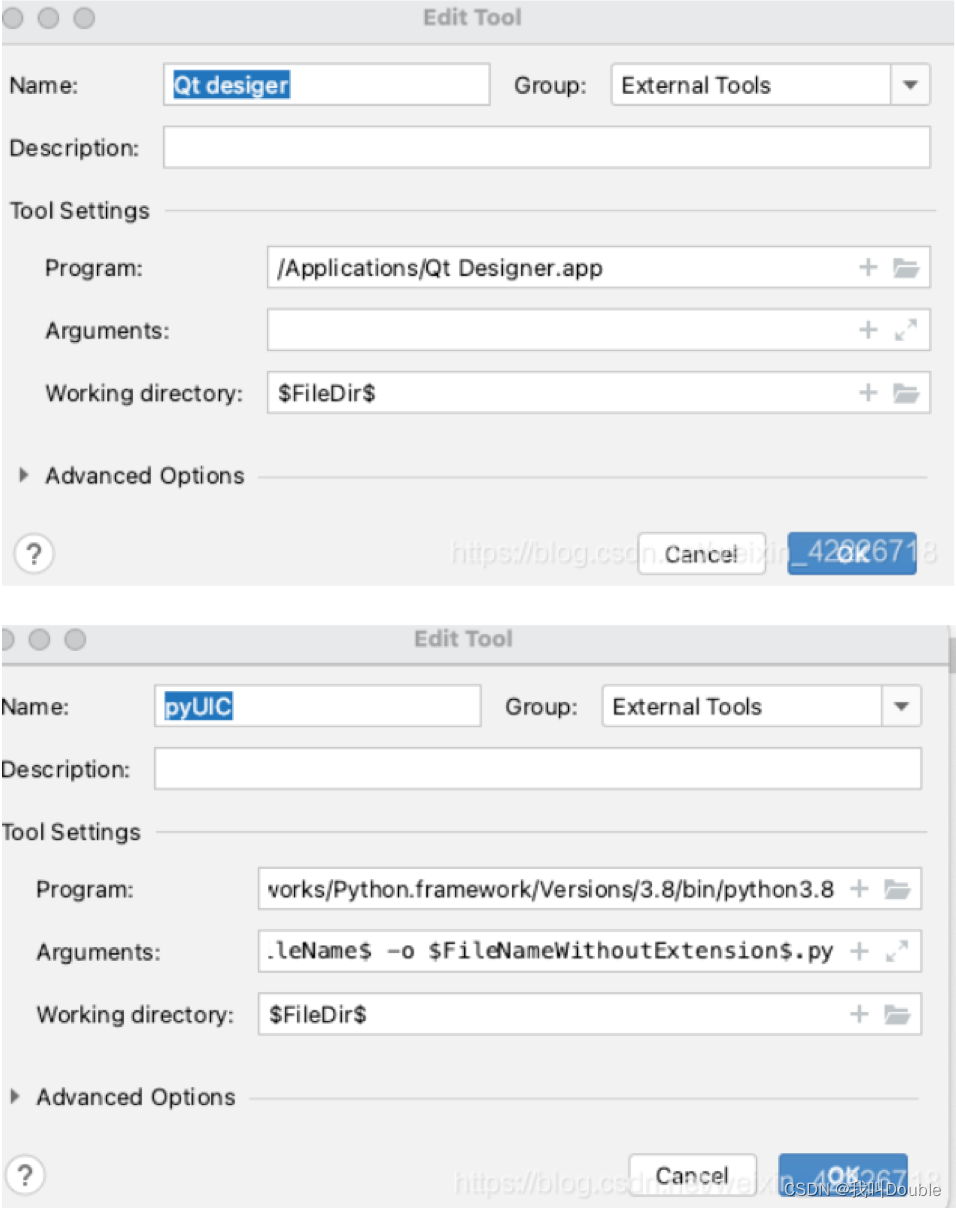Click Program field containing Qt Designer.app path

[560, 268]
